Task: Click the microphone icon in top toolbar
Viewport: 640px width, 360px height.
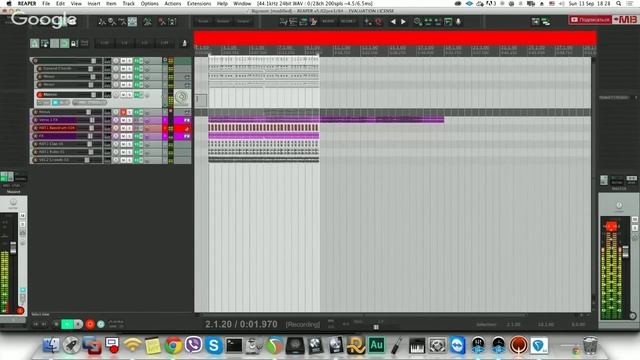Action: [x=458, y=22]
